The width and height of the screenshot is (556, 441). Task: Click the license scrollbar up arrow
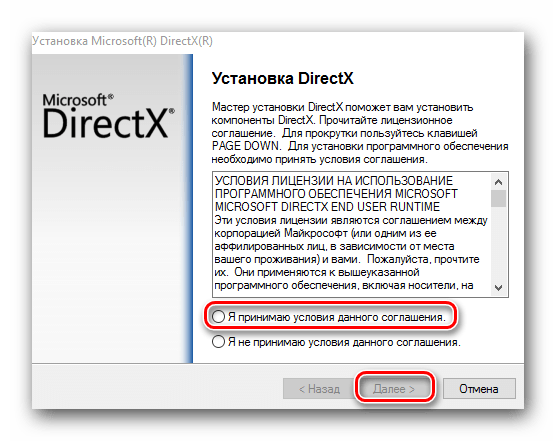(x=499, y=182)
